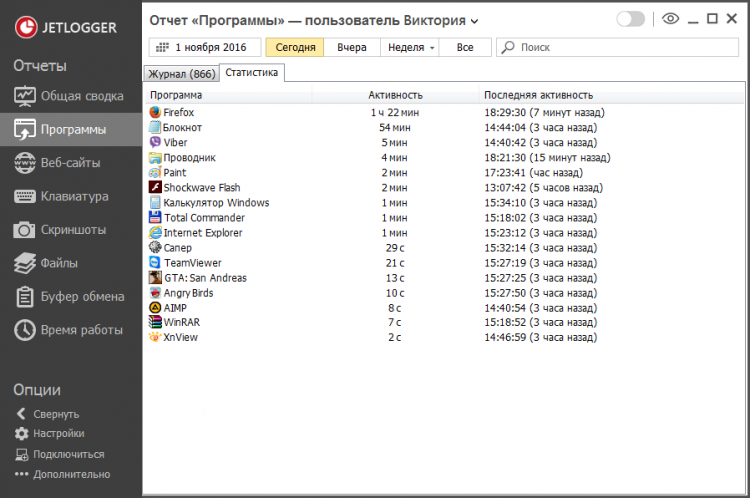Image resolution: width=750 pixels, height=498 pixels.
Task: Open the Веб-сайты report
Action: coord(71,163)
